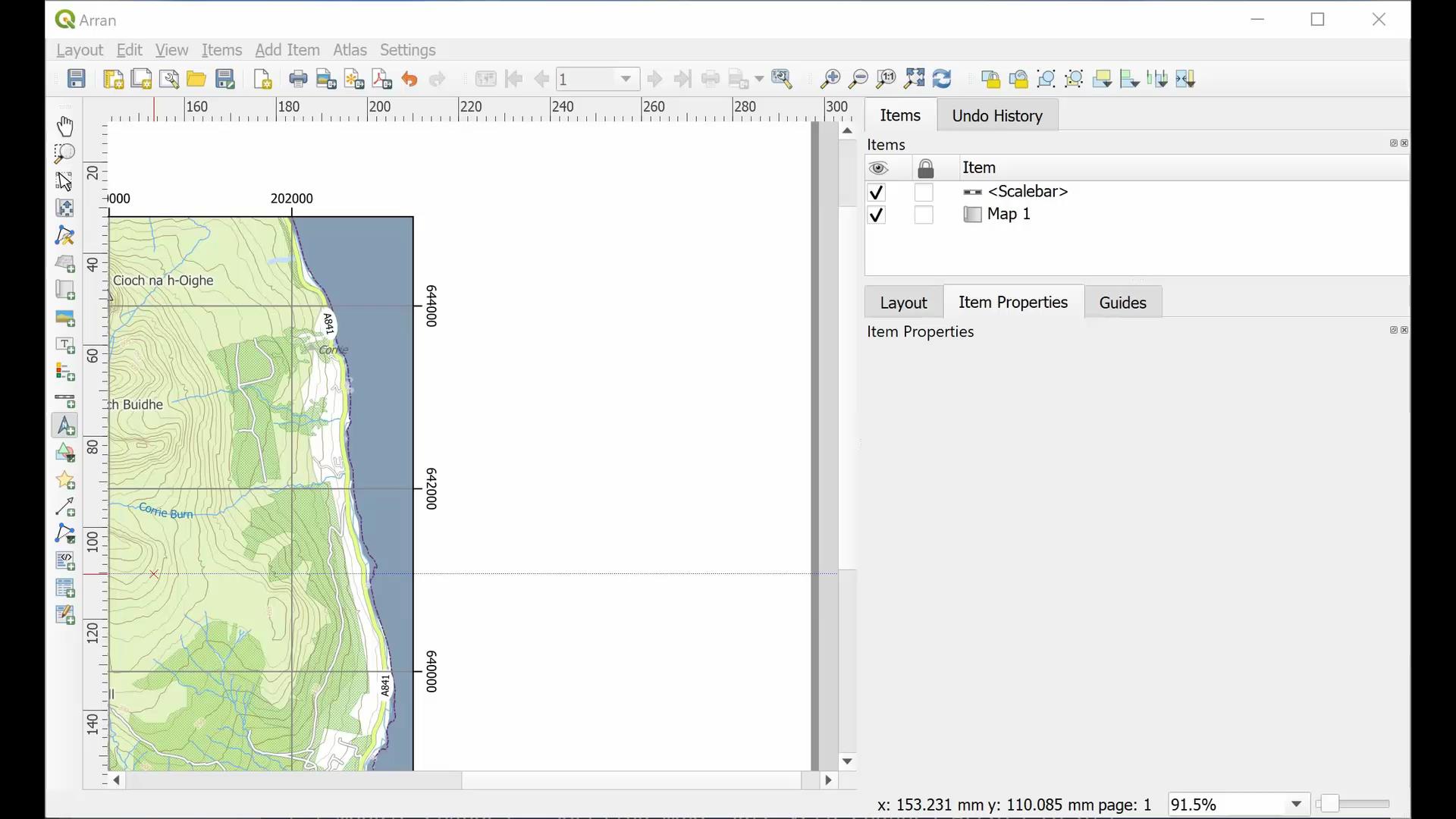The image size is (1456, 819).
Task: Open the atlas feature number dropdown
Action: pyautogui.click(x=625, y=78)
